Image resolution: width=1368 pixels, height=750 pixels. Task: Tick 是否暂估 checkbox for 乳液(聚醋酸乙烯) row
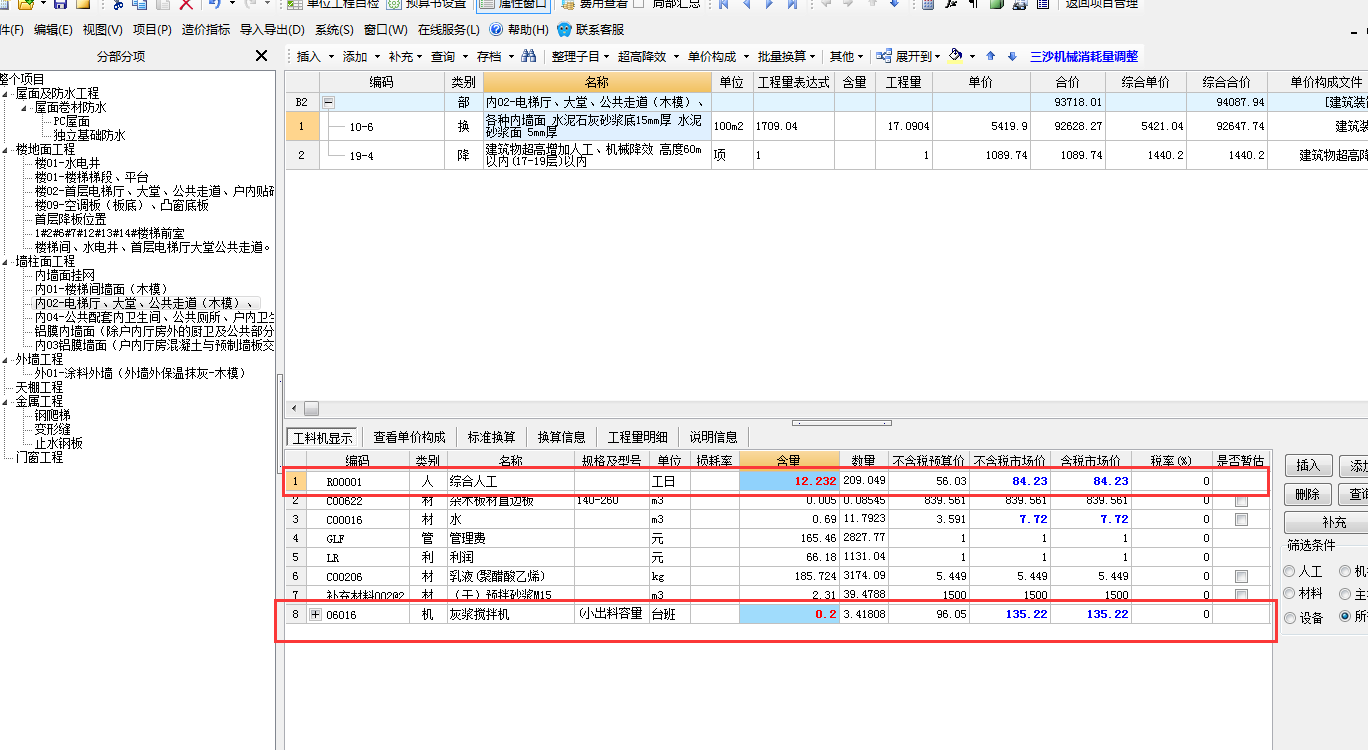(x=1241, y=577)
